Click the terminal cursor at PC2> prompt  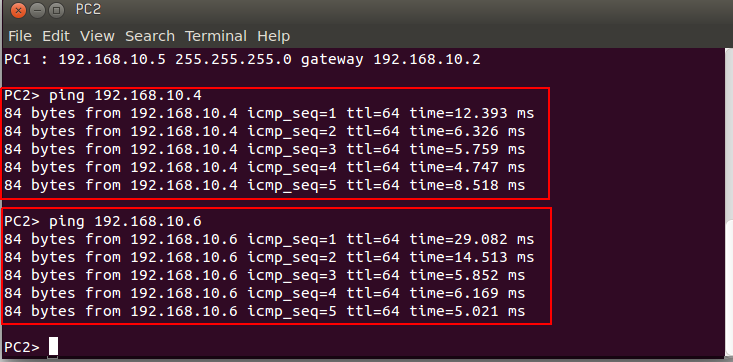pyautogui.click(x=53, y=347)
